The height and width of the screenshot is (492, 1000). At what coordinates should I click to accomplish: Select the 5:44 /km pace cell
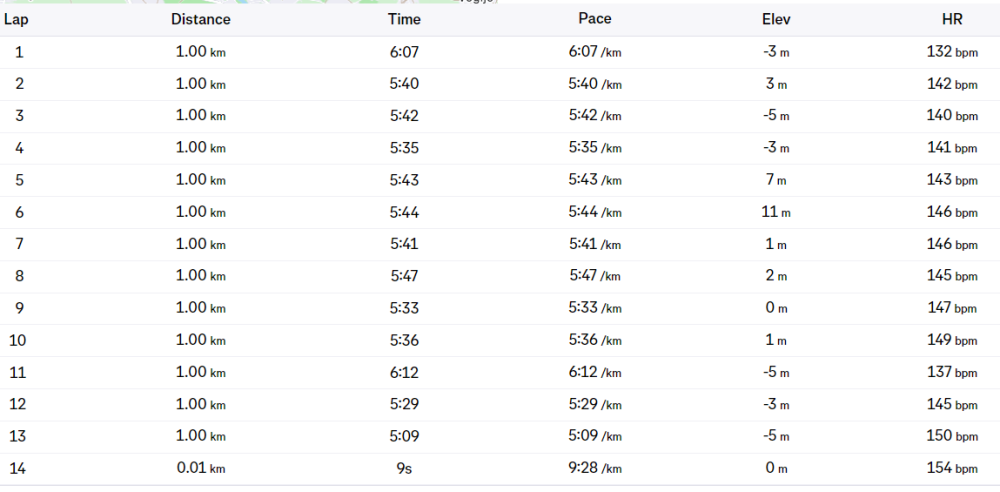tap(594, 212)
